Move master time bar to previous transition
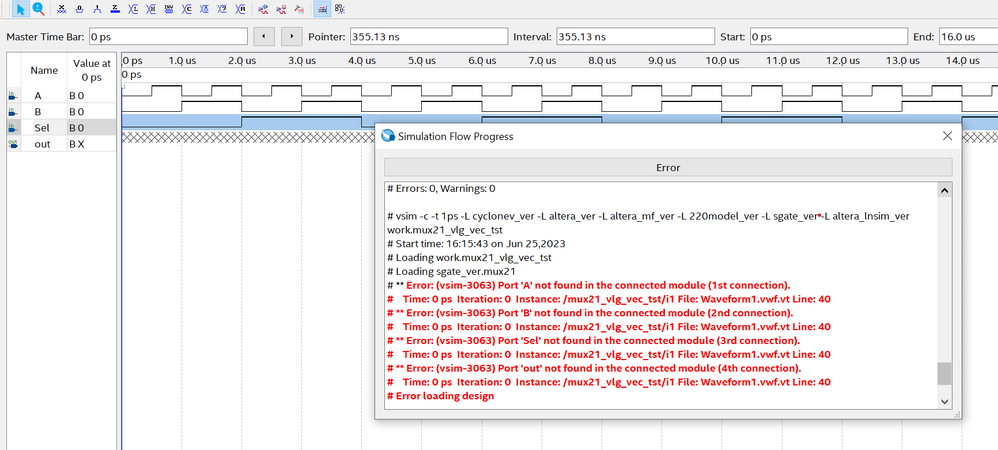Image resolution: width=998 pixels, height=450 pixels. 263,37
